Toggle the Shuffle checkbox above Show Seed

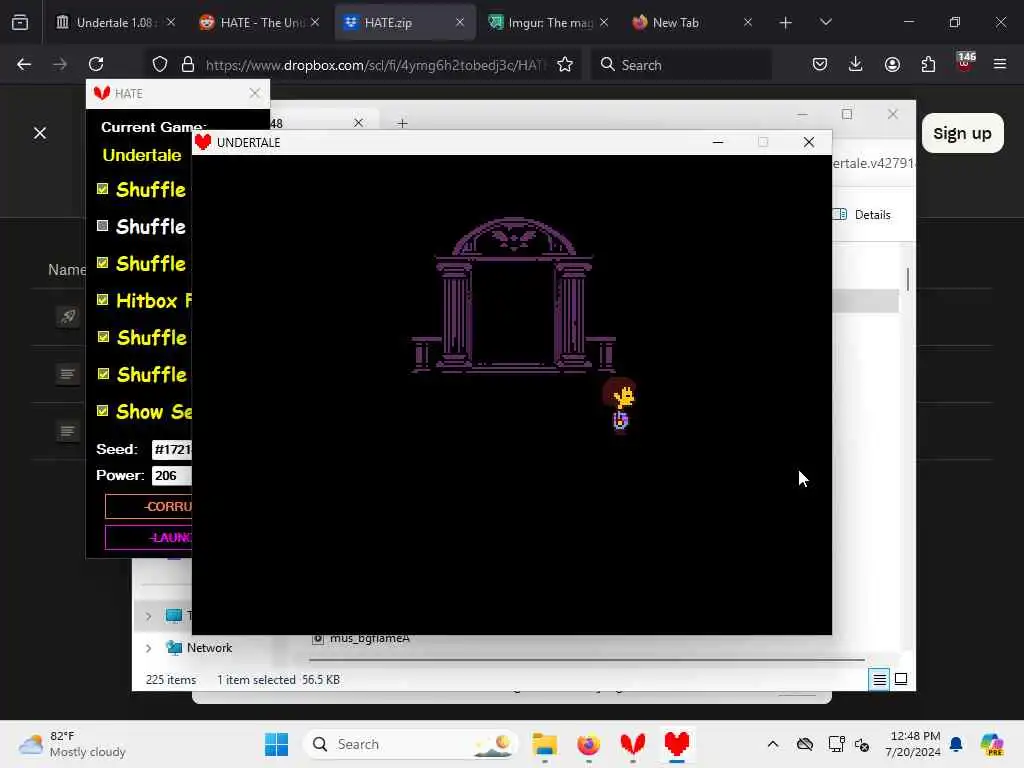(103, 374)
